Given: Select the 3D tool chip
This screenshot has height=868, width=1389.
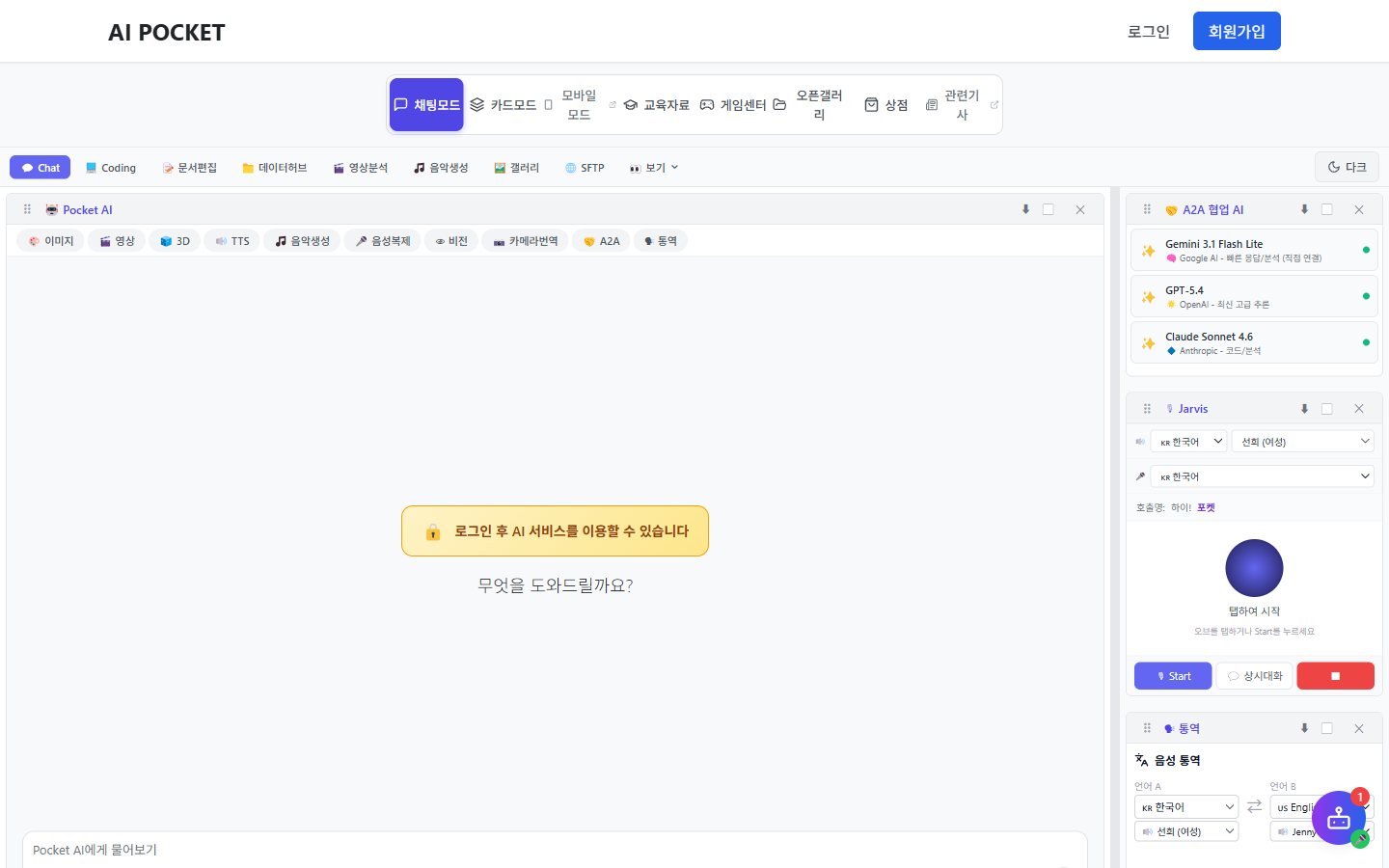Looking at the screenshot, I should [x=175, y=241].
